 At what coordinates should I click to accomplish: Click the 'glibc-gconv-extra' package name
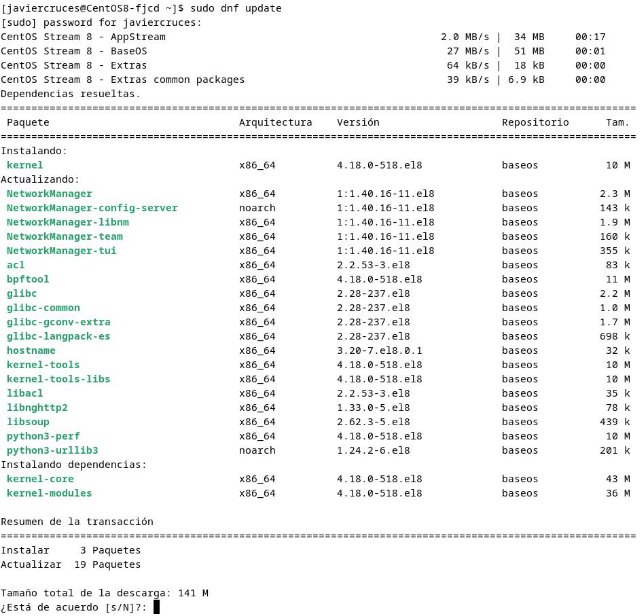pos(58,322)
